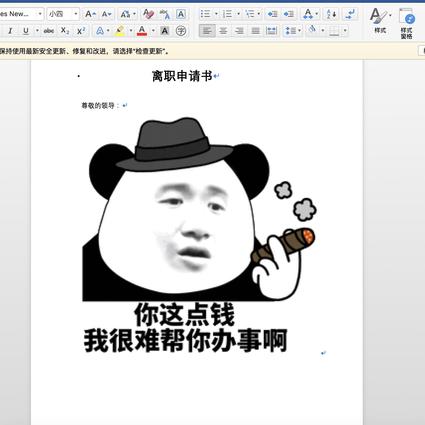Apply distributed alignment

pos(272,31)
